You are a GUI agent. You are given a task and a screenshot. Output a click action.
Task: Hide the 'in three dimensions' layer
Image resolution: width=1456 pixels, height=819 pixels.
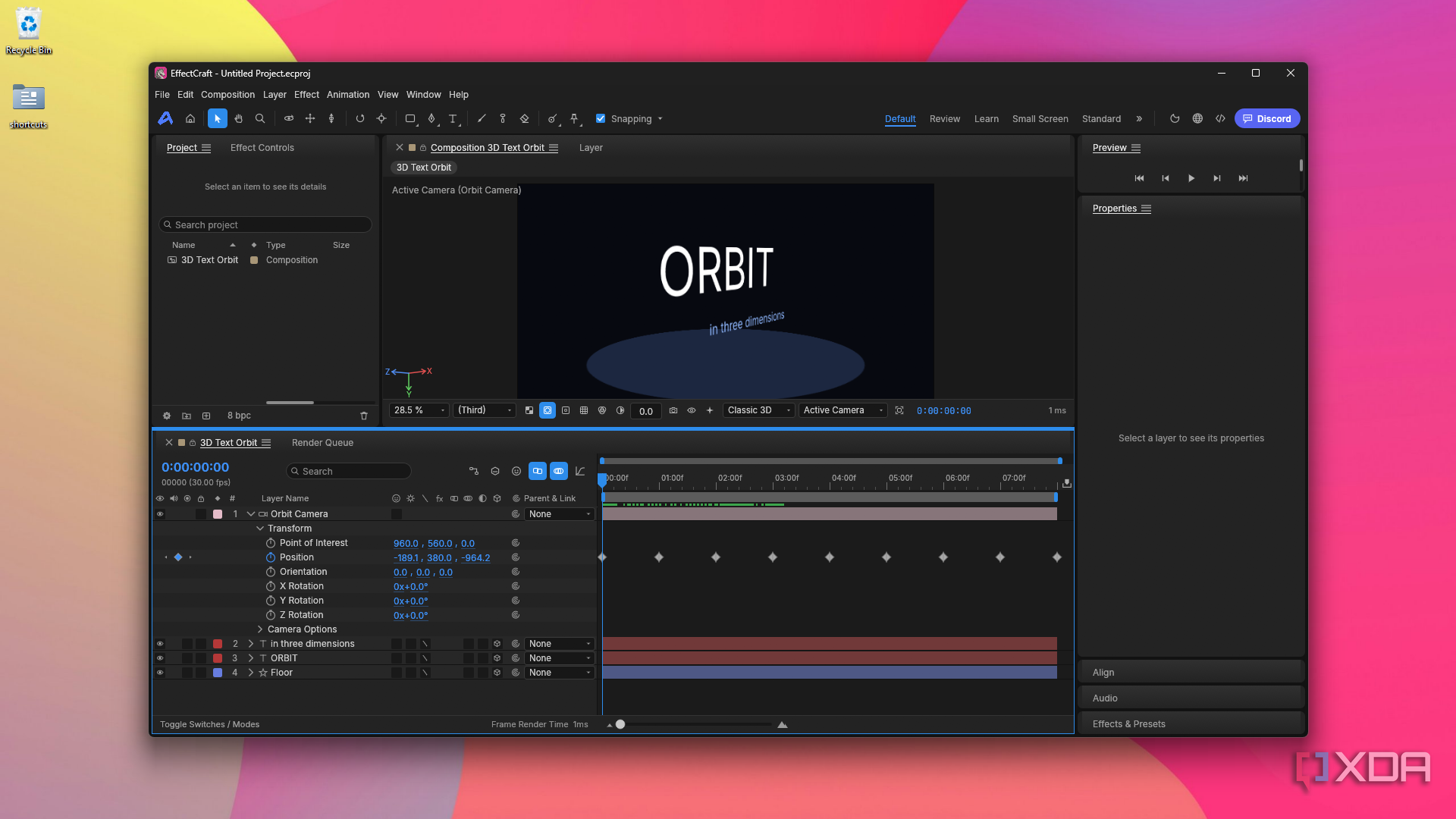(x=160, y=644)
